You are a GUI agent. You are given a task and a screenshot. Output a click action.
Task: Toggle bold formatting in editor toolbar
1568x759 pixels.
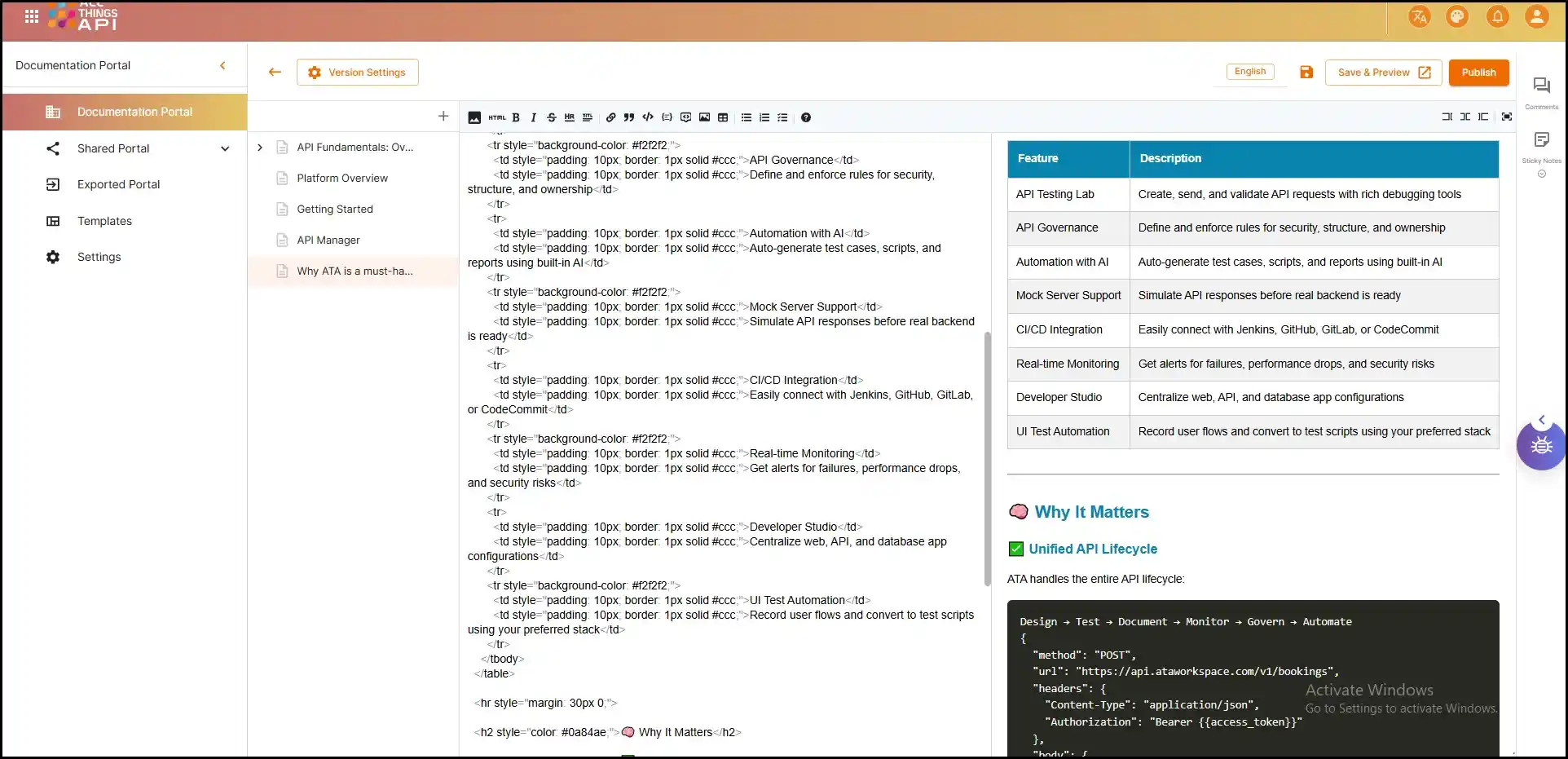point(516,117)
